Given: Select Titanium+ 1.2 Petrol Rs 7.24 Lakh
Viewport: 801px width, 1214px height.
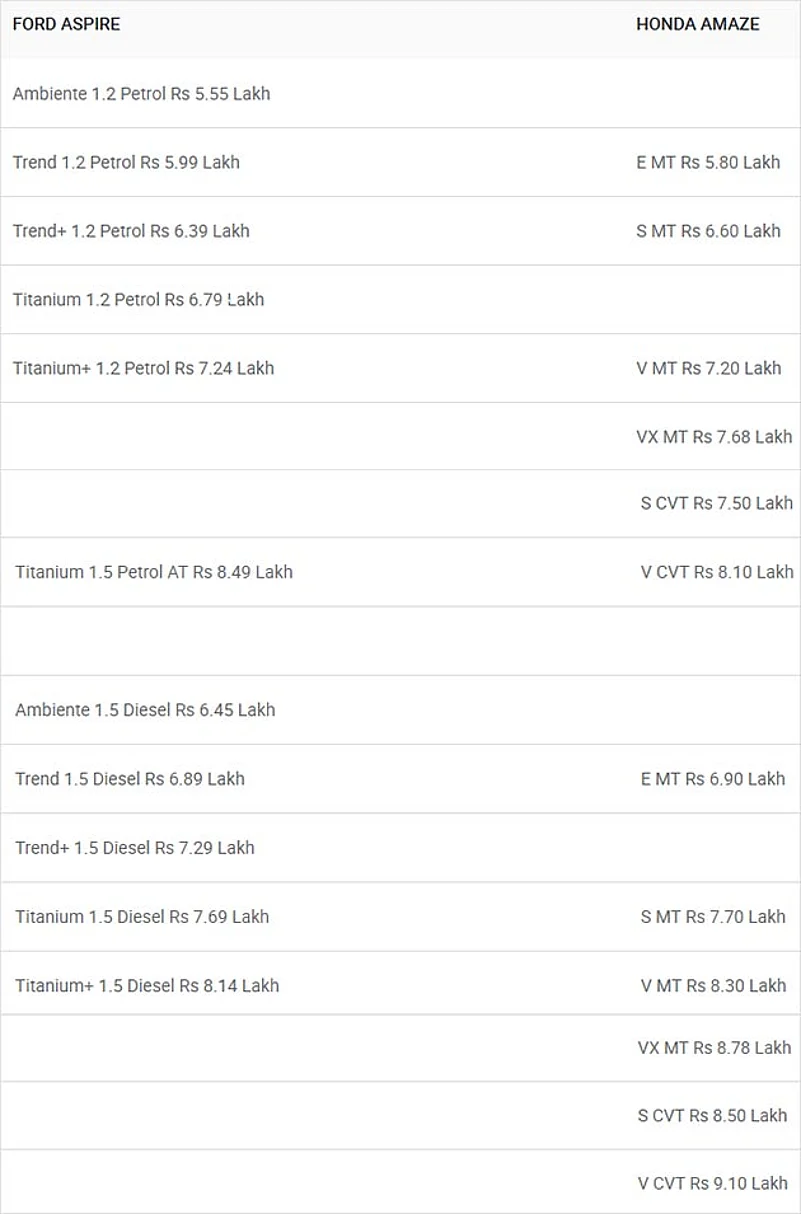Looking at the screenshot, I should click(143, 368).
